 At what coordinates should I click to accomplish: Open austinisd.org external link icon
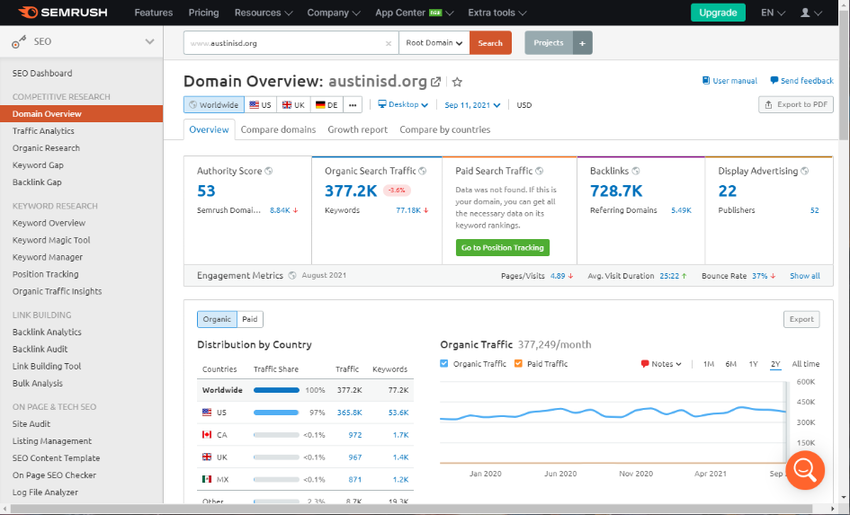(x=436, y=82)
